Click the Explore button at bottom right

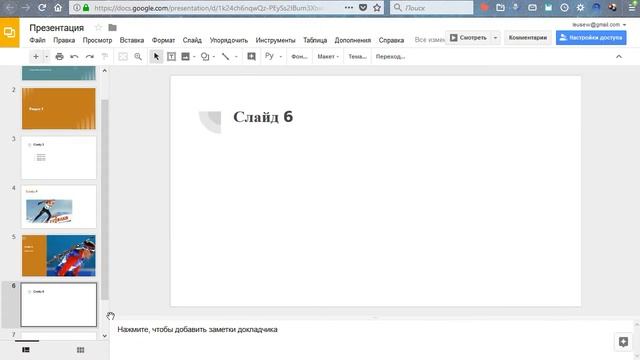pos(623,342)
